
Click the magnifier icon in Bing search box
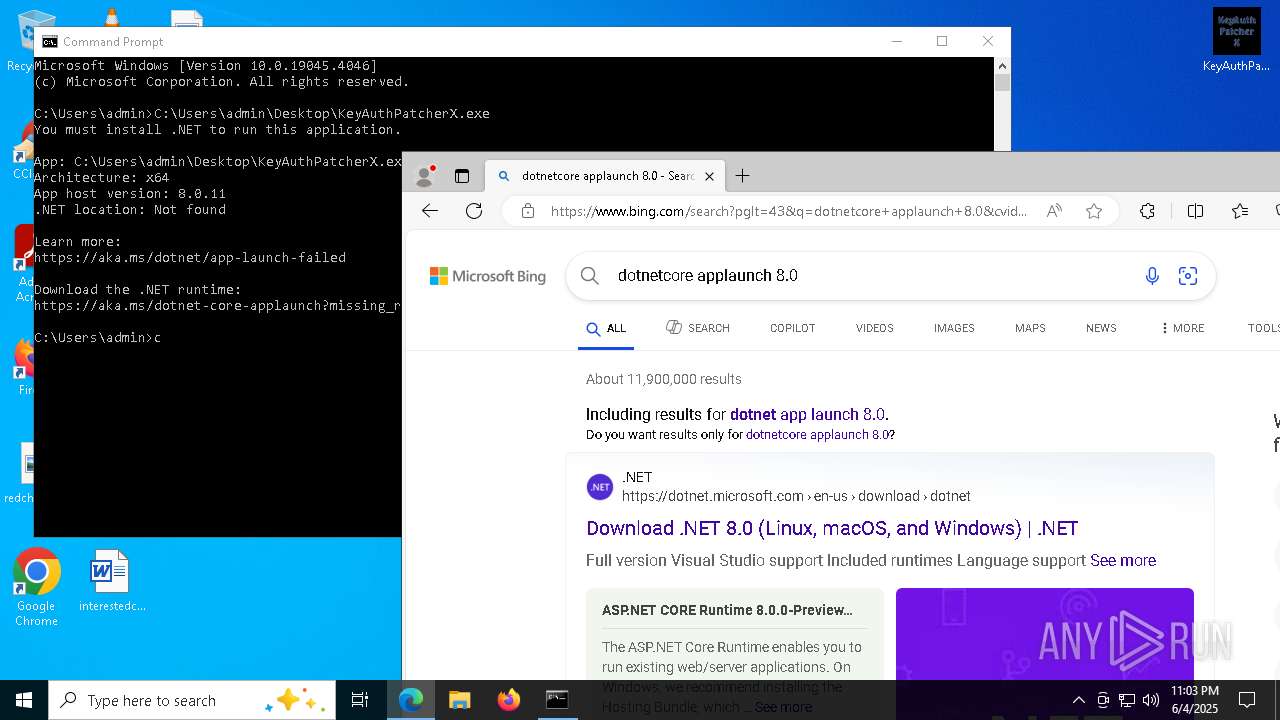[590, 276]
